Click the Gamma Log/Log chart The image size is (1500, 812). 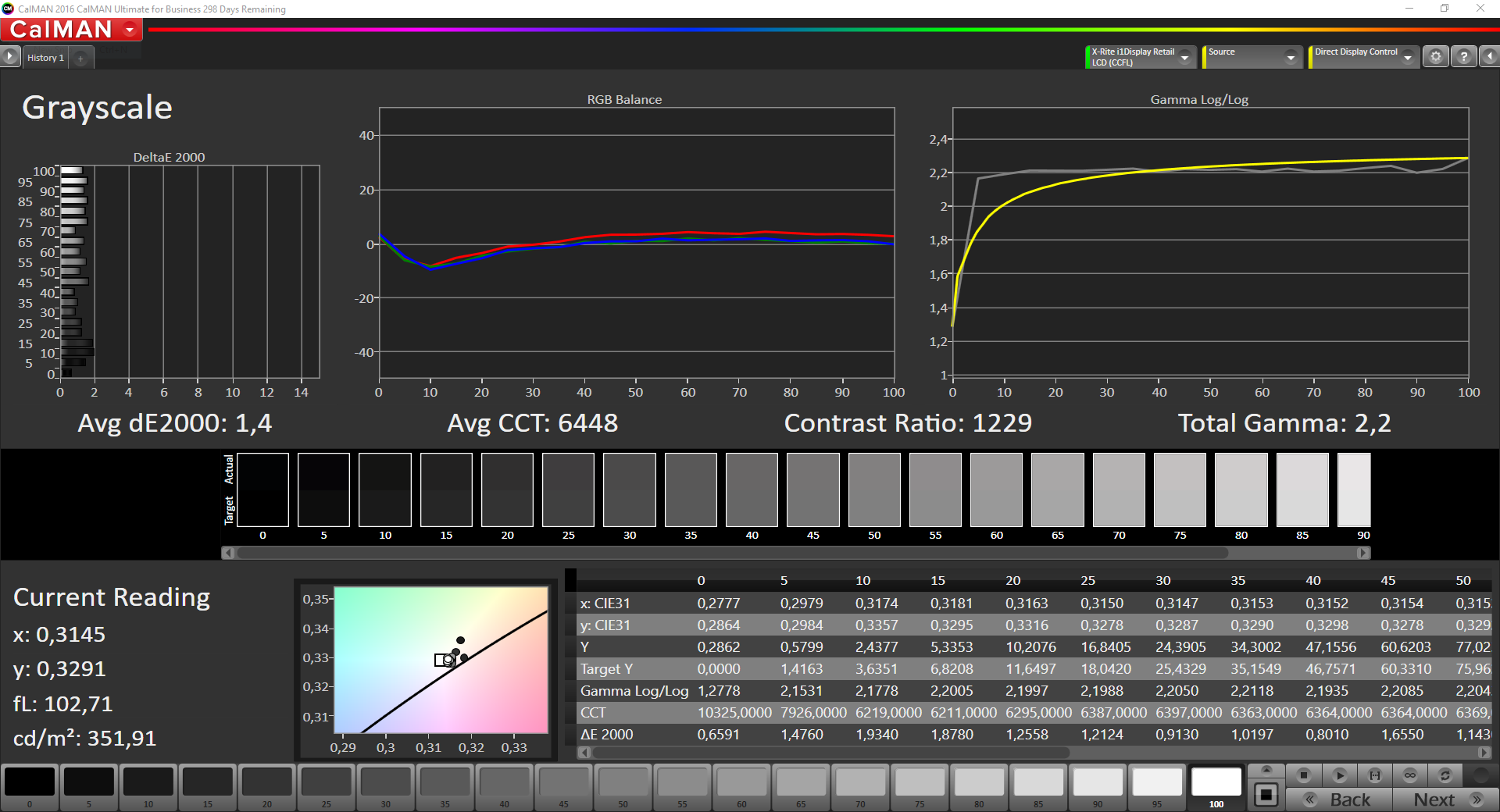(x=1210, y=241)
